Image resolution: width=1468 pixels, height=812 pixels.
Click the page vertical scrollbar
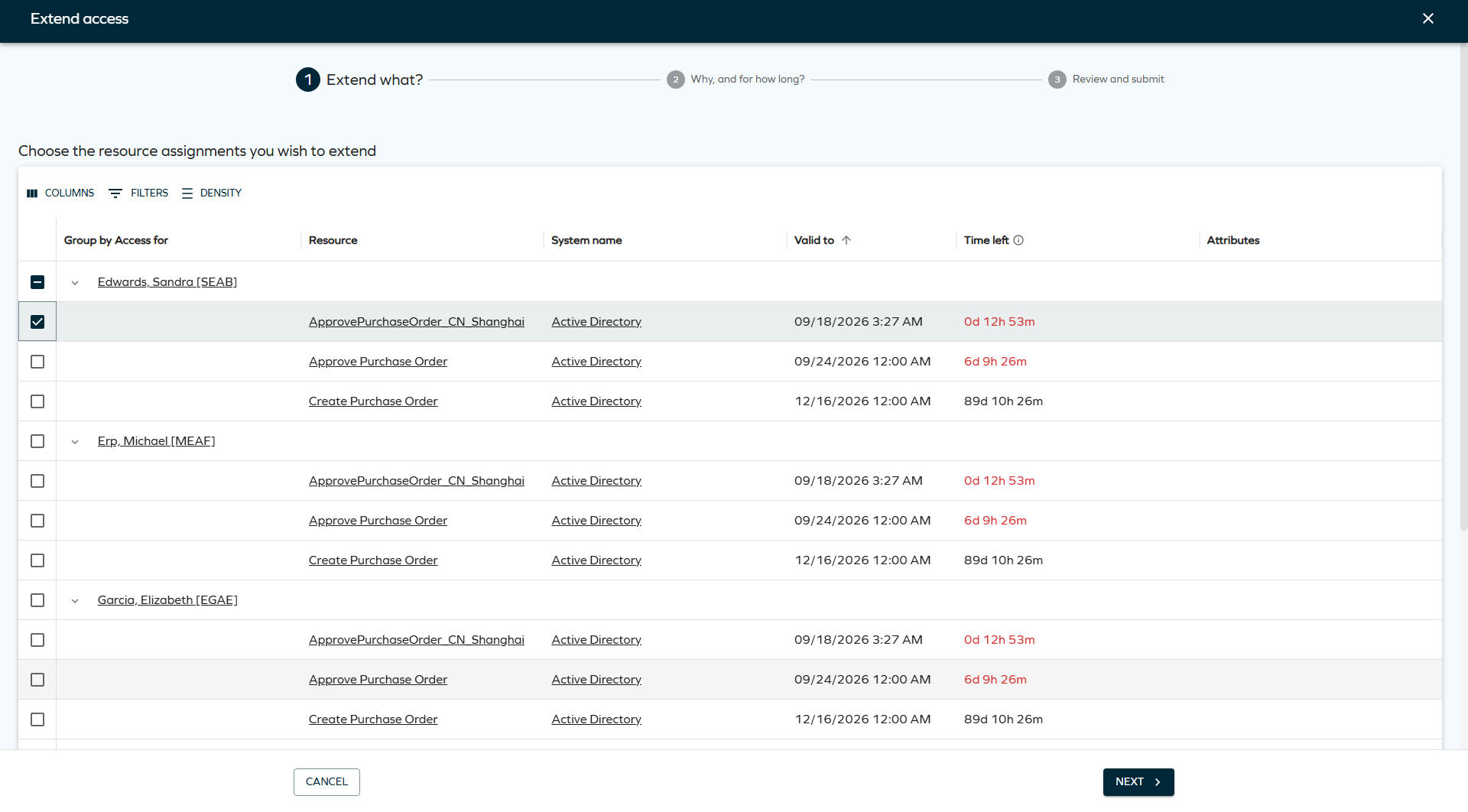click(x=1463, y=287)
